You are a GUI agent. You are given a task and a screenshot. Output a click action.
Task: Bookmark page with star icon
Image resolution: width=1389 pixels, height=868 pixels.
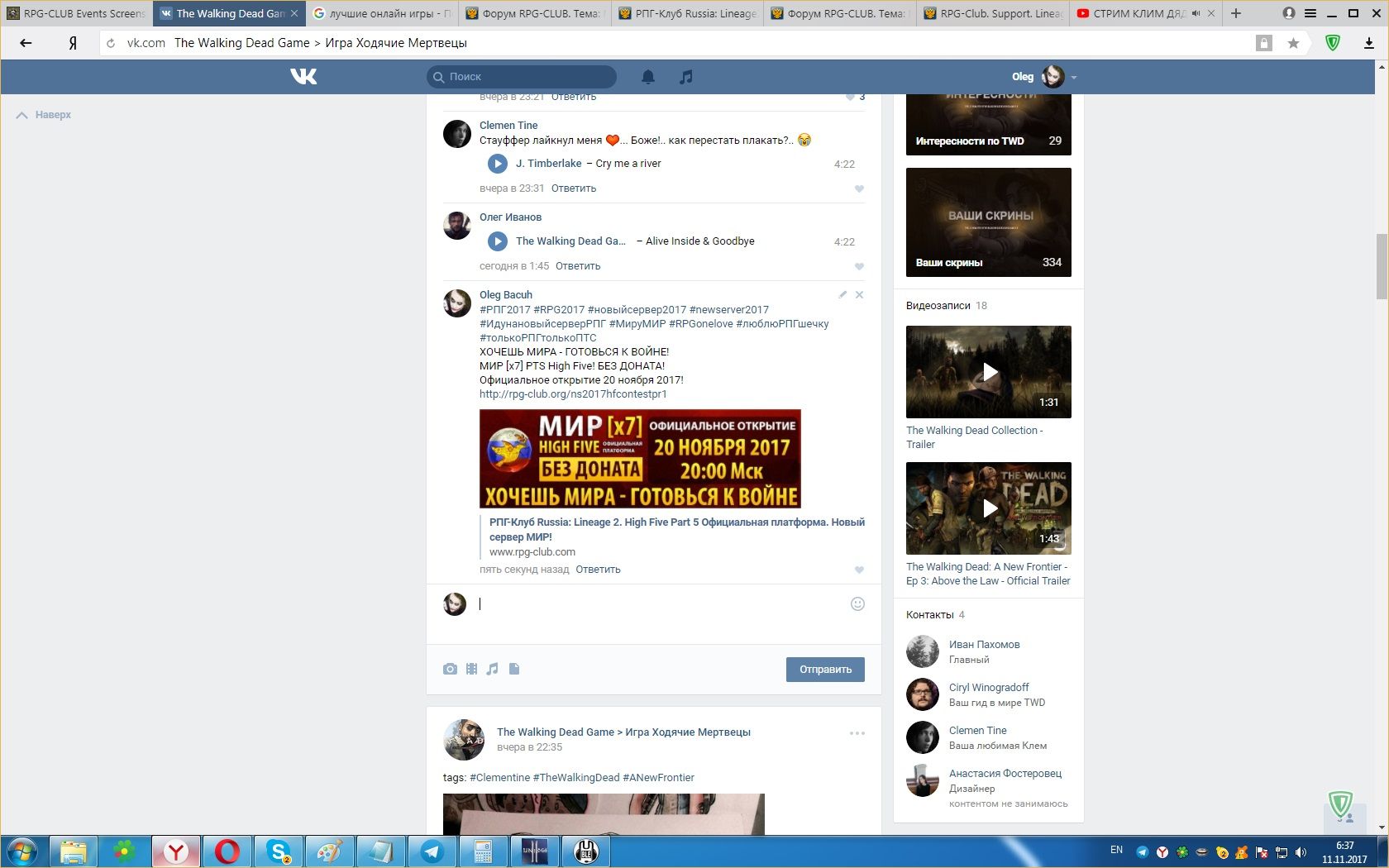tap(1293, 43)
